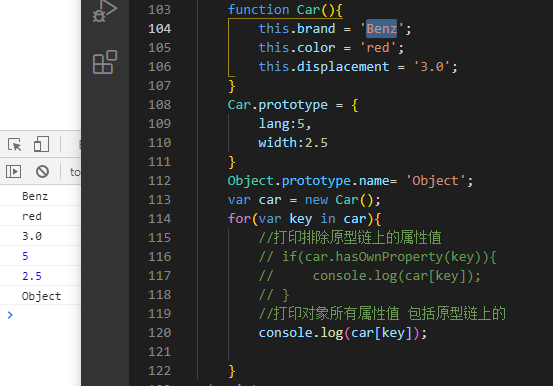
Task: Select the blue '5' console output
Action: [25, 256]
